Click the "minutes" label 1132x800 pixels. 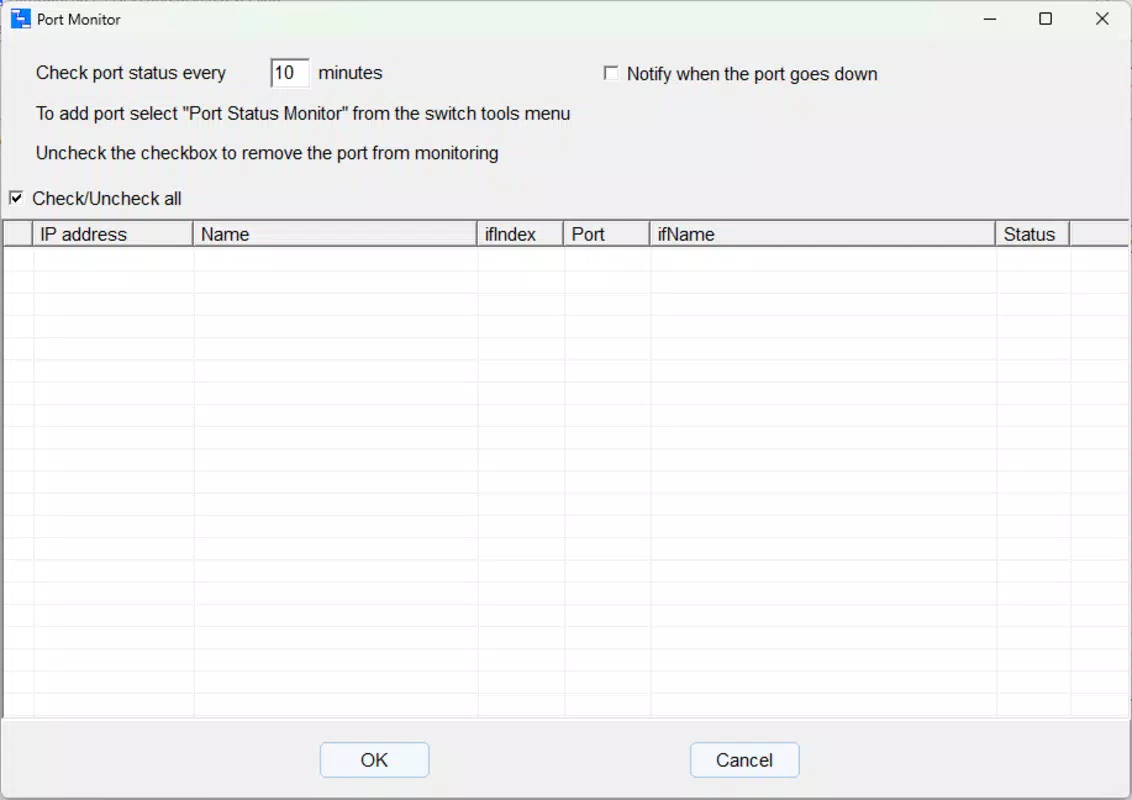pos(350,73)
